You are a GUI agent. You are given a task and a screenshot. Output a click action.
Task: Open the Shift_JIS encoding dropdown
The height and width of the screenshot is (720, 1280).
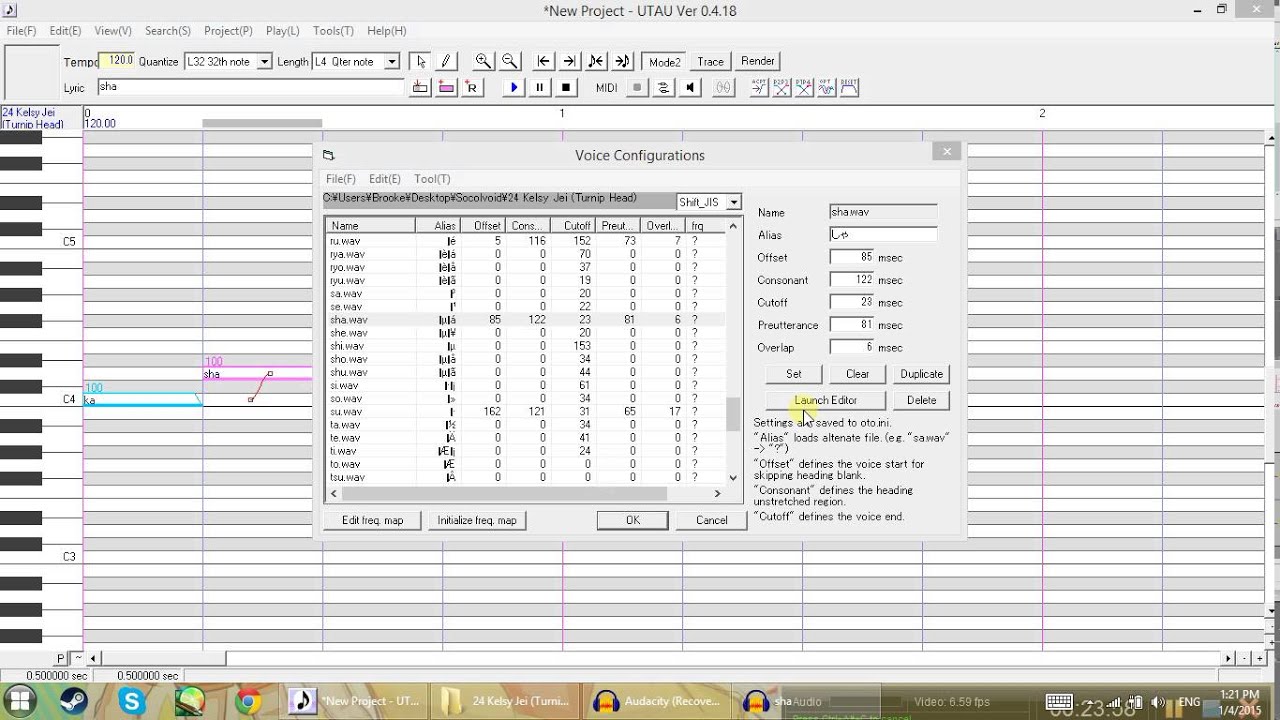pyautogui.click(x=734, y=202)
